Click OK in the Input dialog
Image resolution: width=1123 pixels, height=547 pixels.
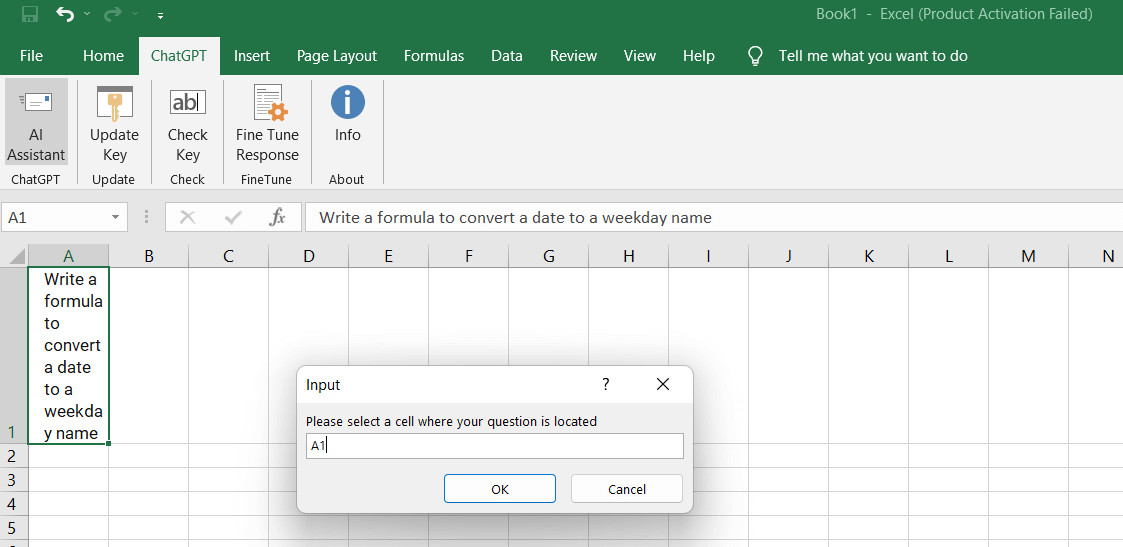click(500, 489)
